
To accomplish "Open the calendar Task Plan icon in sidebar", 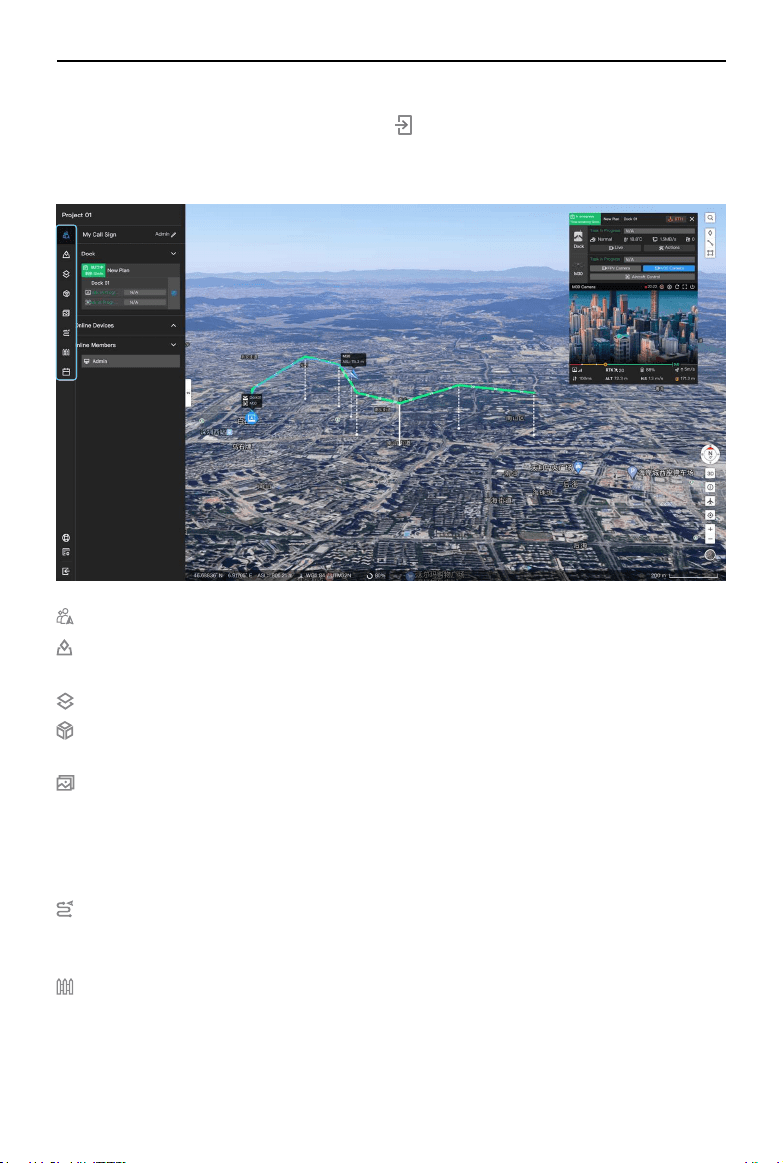I will coord(66,372).
